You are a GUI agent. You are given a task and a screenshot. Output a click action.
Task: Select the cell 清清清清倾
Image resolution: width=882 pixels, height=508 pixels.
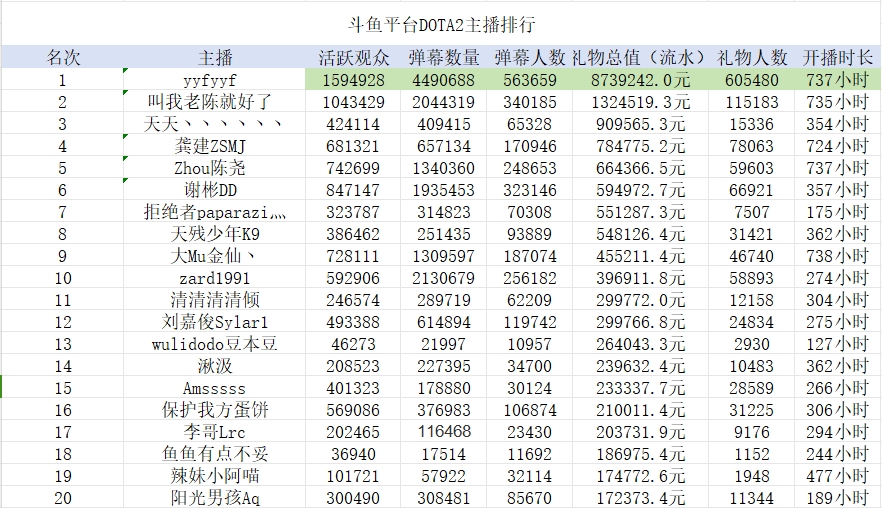coord(215,300)
